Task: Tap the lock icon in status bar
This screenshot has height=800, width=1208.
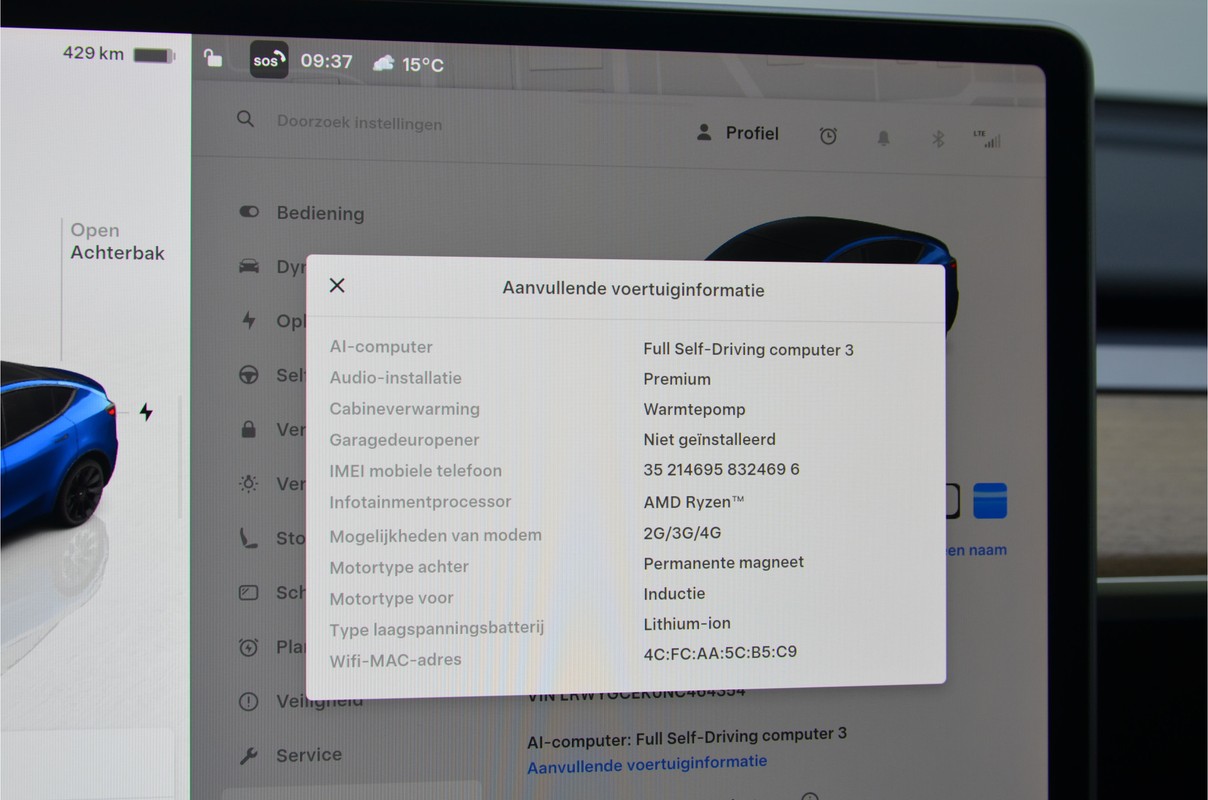Action: (213, 57)
